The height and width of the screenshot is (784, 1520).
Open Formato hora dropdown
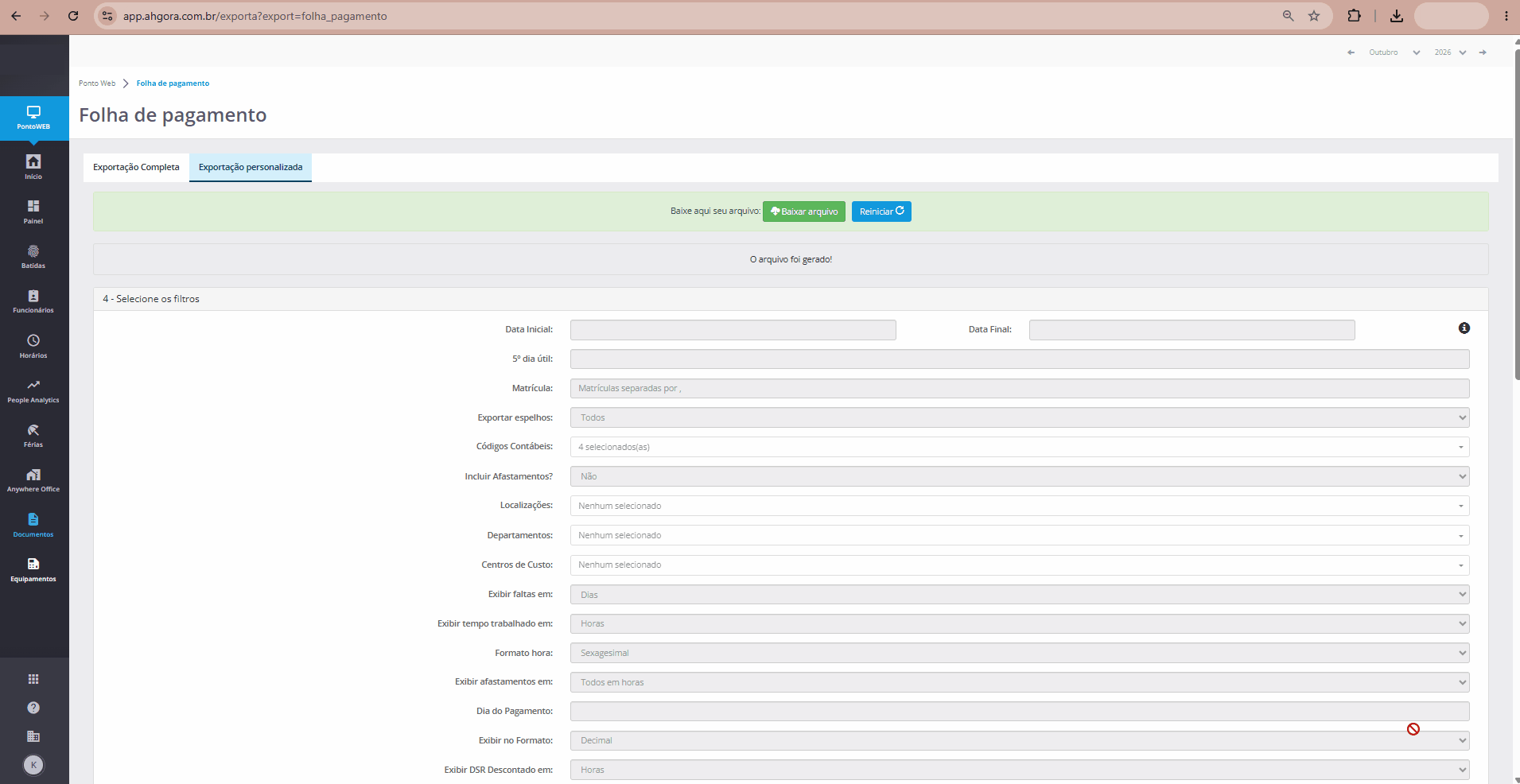coord(1020,653)
